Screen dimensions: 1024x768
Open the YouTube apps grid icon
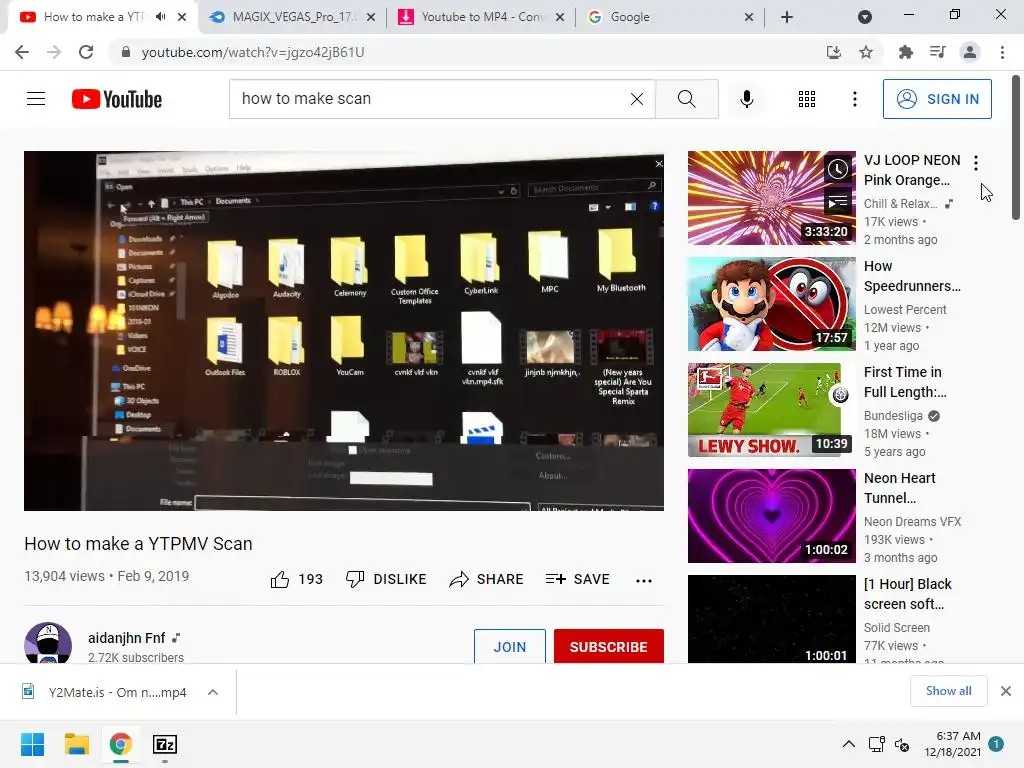coord(807,99)
